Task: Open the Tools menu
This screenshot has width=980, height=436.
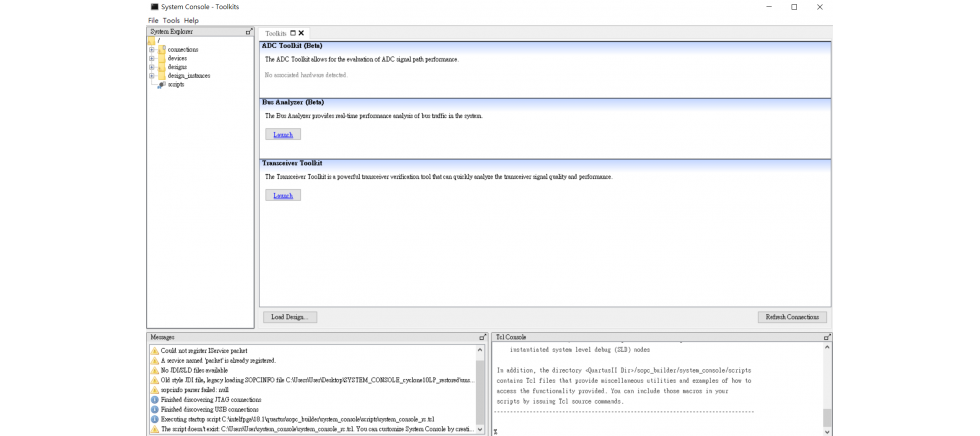Action: click(171, 20)
